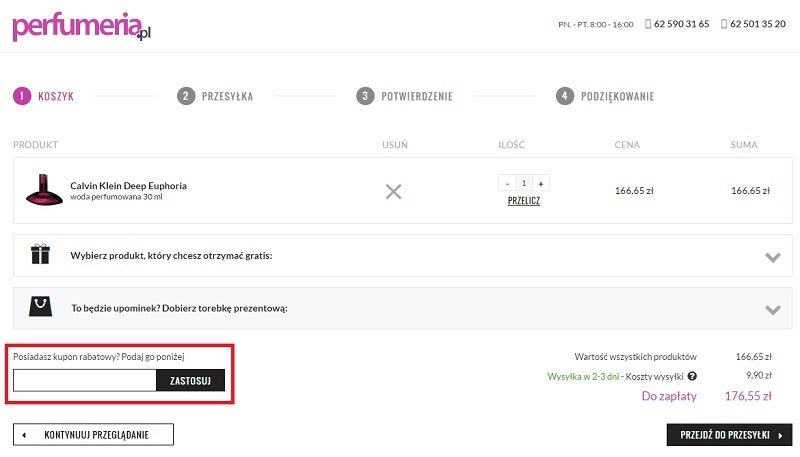800x457 pixels.
Task: Click the shopping bag icon
Action: 40,307
